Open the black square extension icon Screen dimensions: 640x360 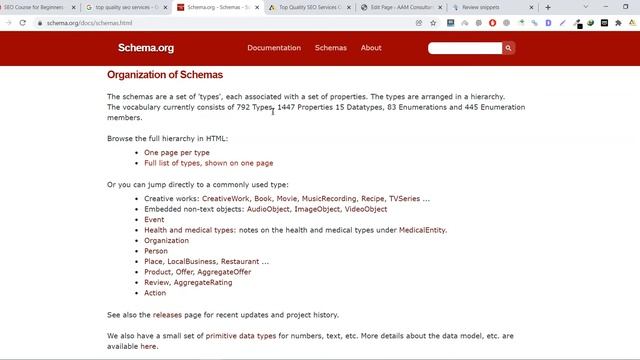[x=604, y=23]
